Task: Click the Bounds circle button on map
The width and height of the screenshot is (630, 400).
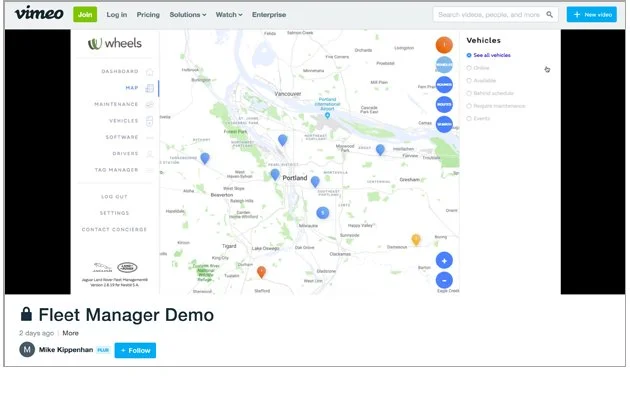Action: point(444,85)
